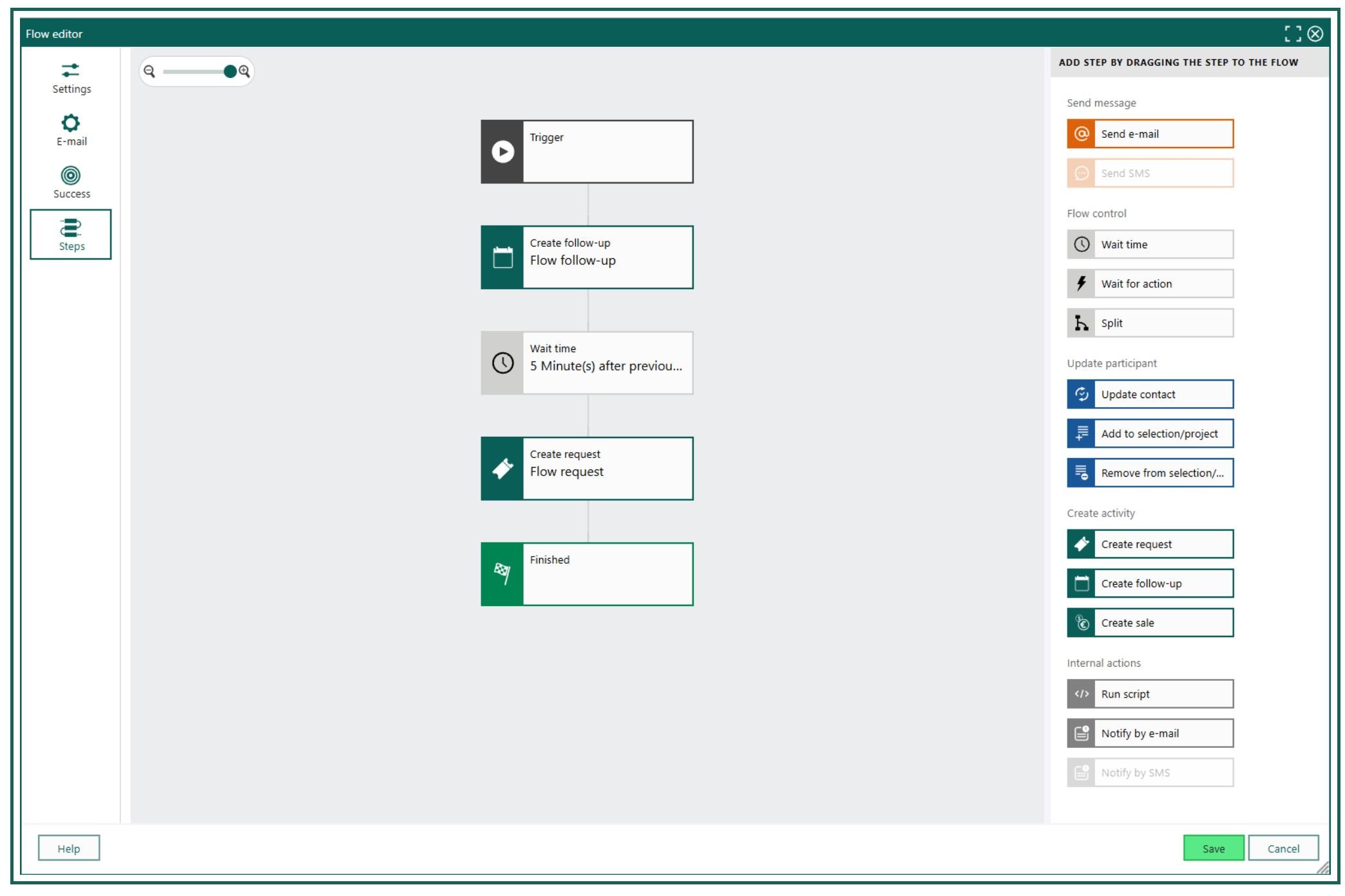Click the Create sale coin icon
This screenshot has height=896, width=1345.
[1082, 623]
